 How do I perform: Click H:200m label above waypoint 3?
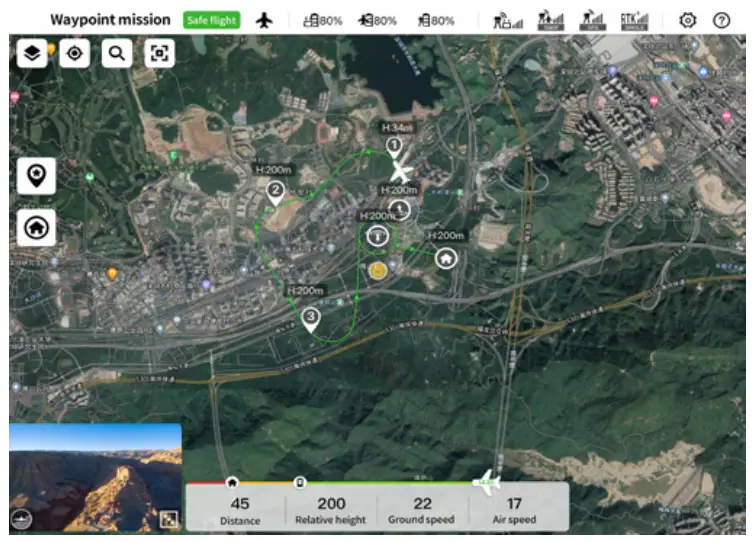(305, 291)
